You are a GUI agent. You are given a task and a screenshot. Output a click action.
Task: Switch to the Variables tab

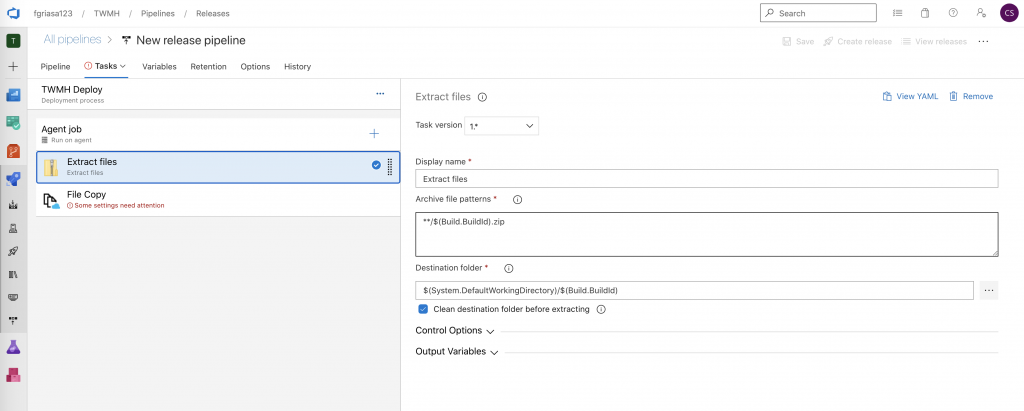pos(159,66)
